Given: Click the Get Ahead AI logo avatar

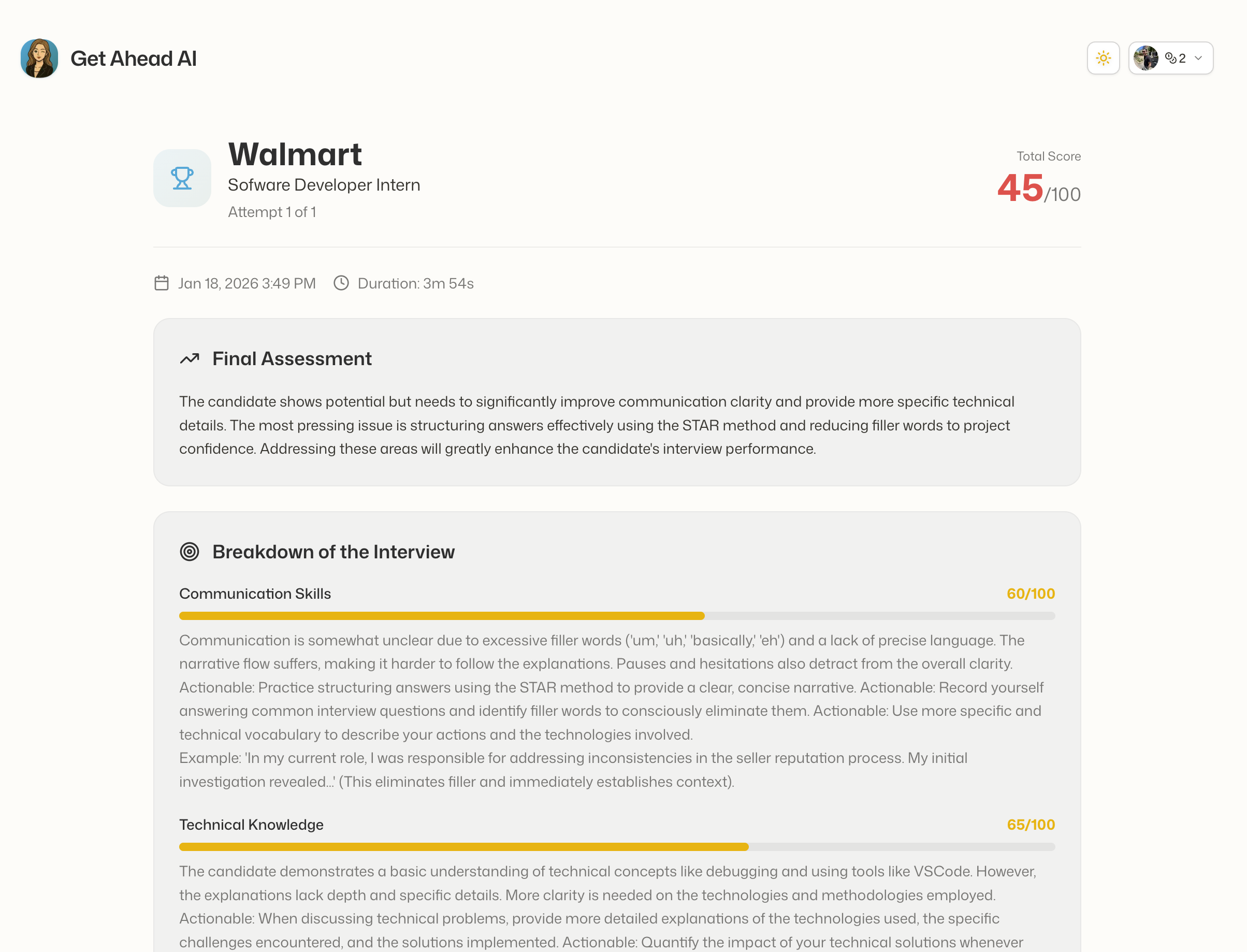Looking at the screenshot, I should pos(39,57).
